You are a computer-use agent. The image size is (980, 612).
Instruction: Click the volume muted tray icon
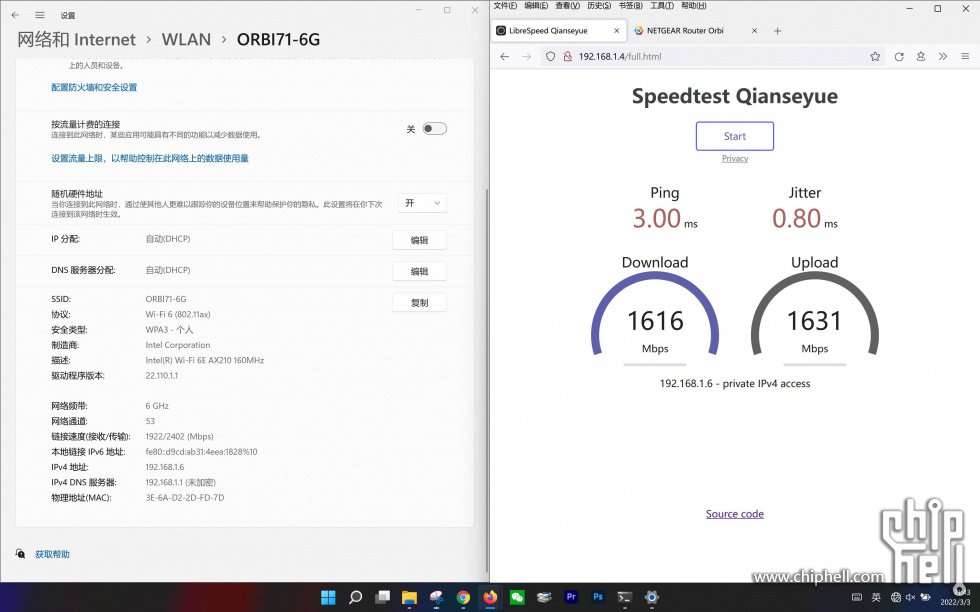910,598
